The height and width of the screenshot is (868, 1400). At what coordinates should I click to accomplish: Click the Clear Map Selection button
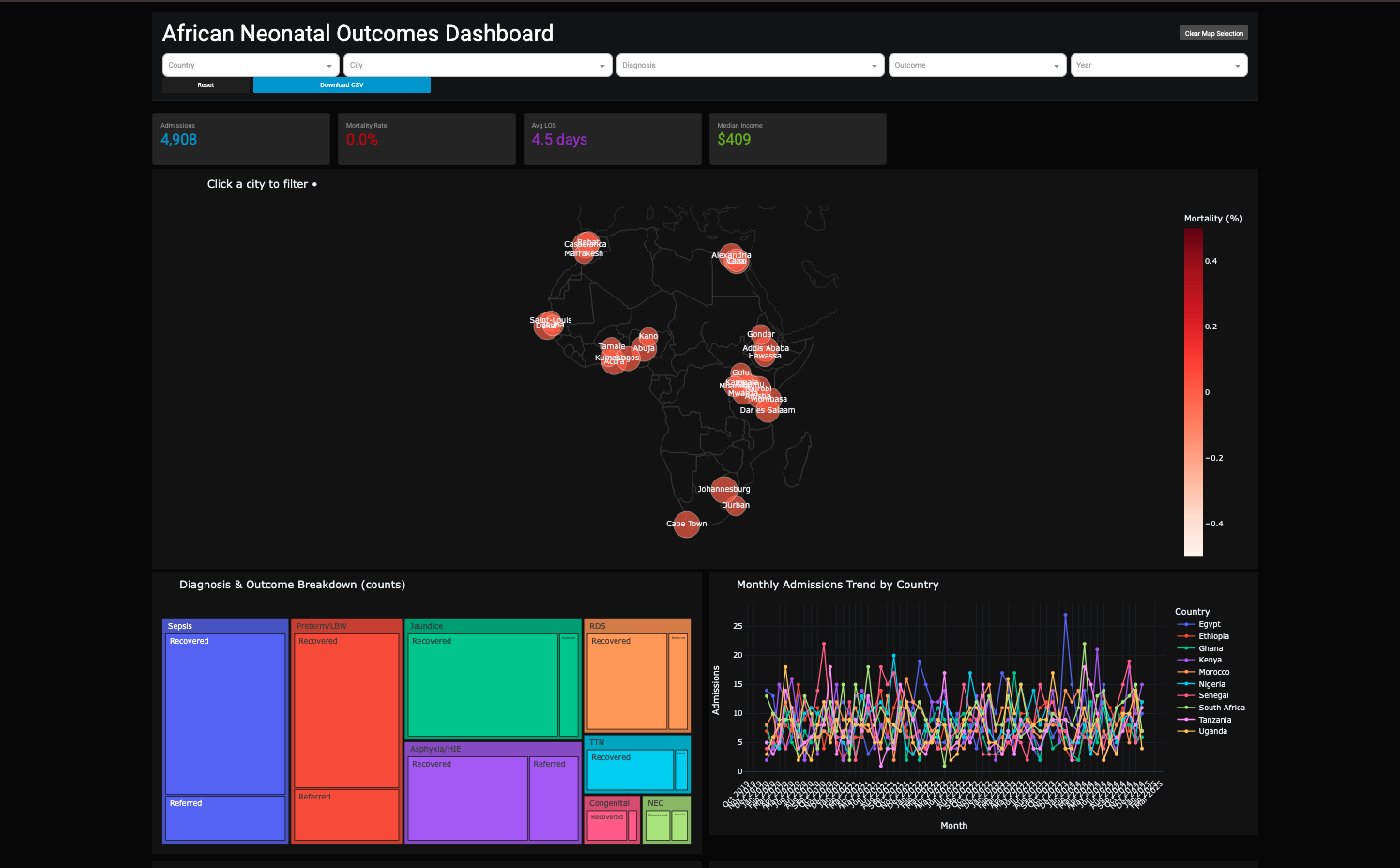point(1213,33)
